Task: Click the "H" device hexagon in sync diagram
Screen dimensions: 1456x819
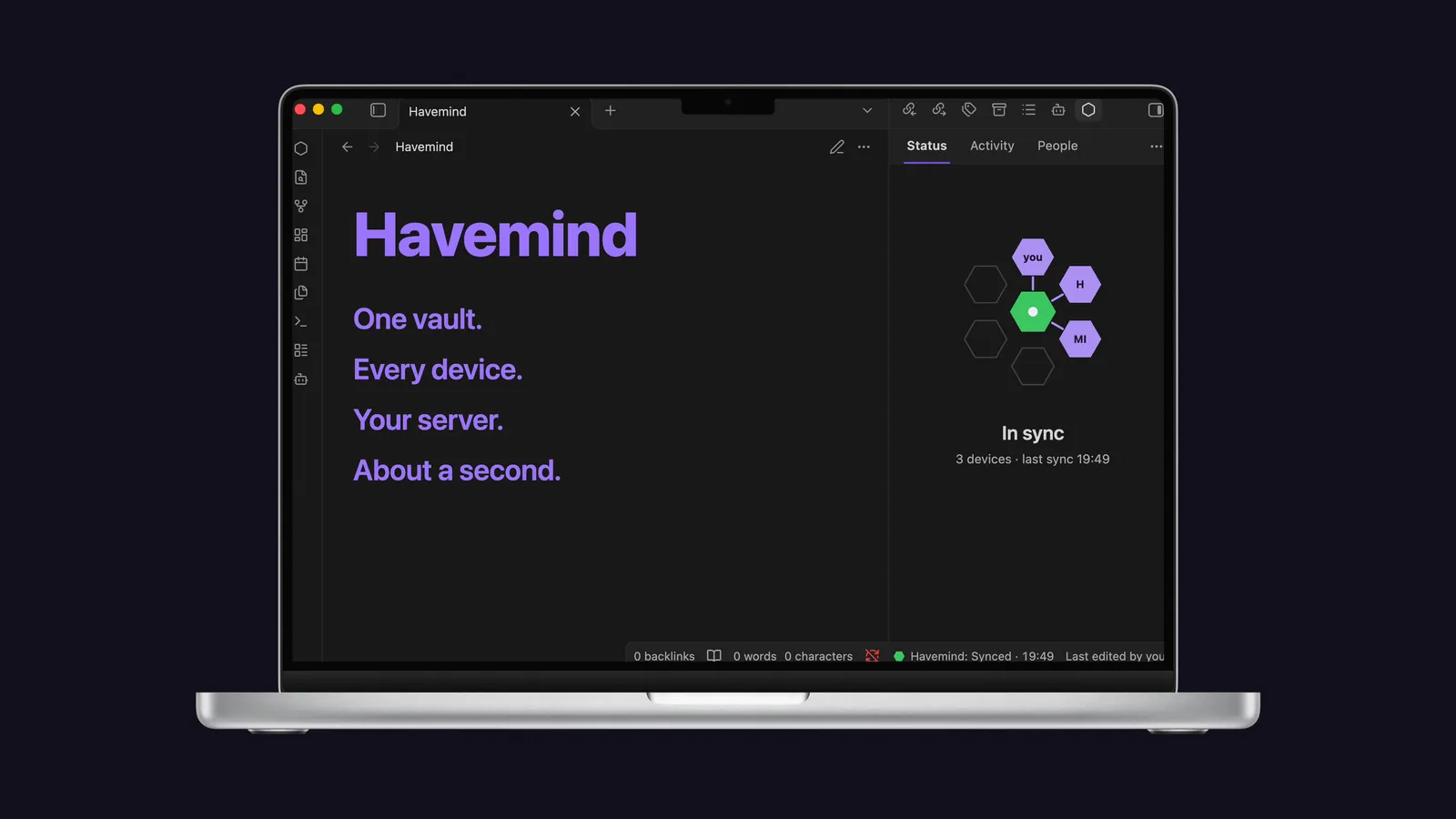Action: pos(1080,285)
